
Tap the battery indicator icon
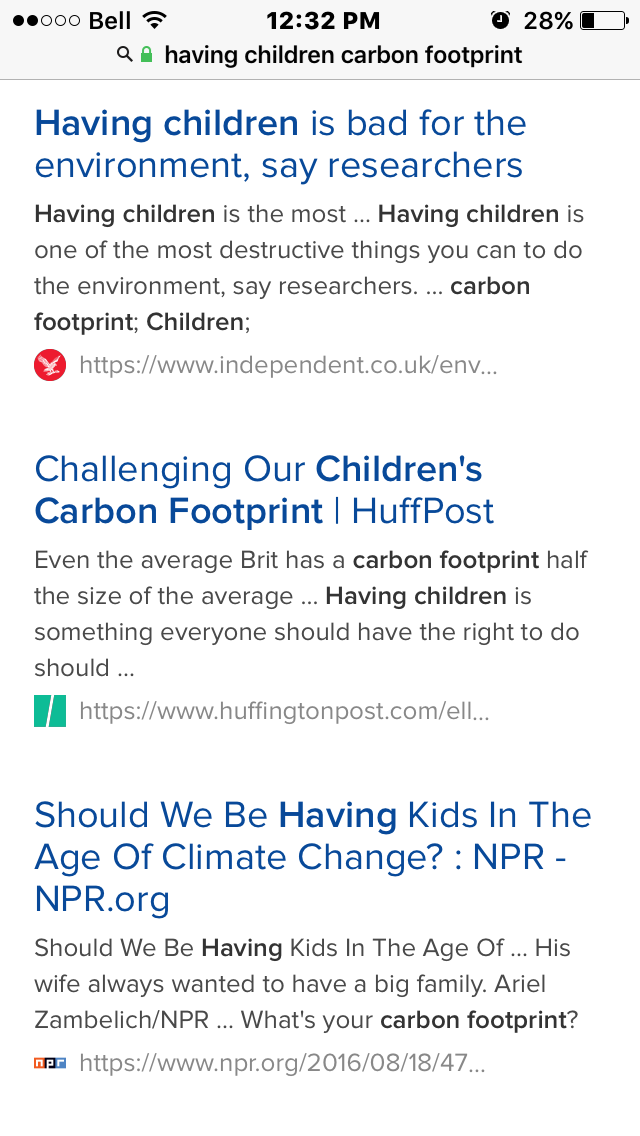coord(604,20)
